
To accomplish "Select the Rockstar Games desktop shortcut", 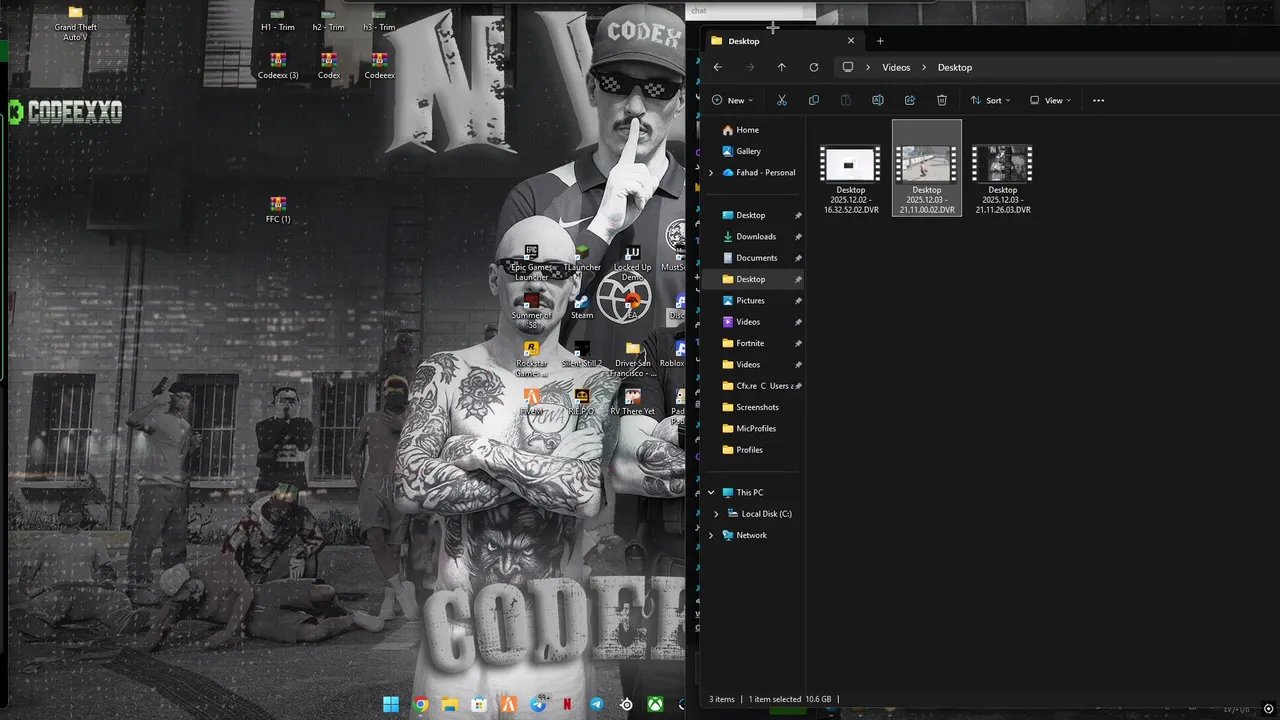I will coord(531,359).
